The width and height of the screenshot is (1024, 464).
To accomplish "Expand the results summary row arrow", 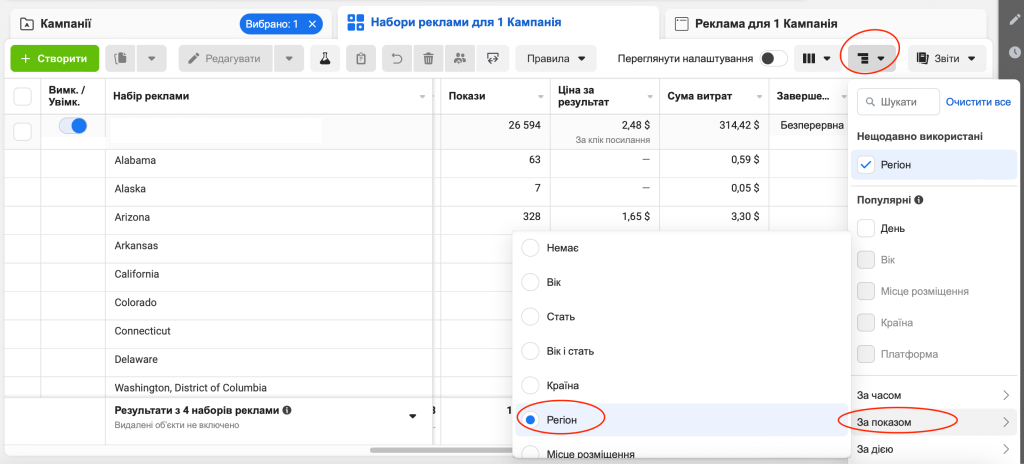I will [413, 416].
